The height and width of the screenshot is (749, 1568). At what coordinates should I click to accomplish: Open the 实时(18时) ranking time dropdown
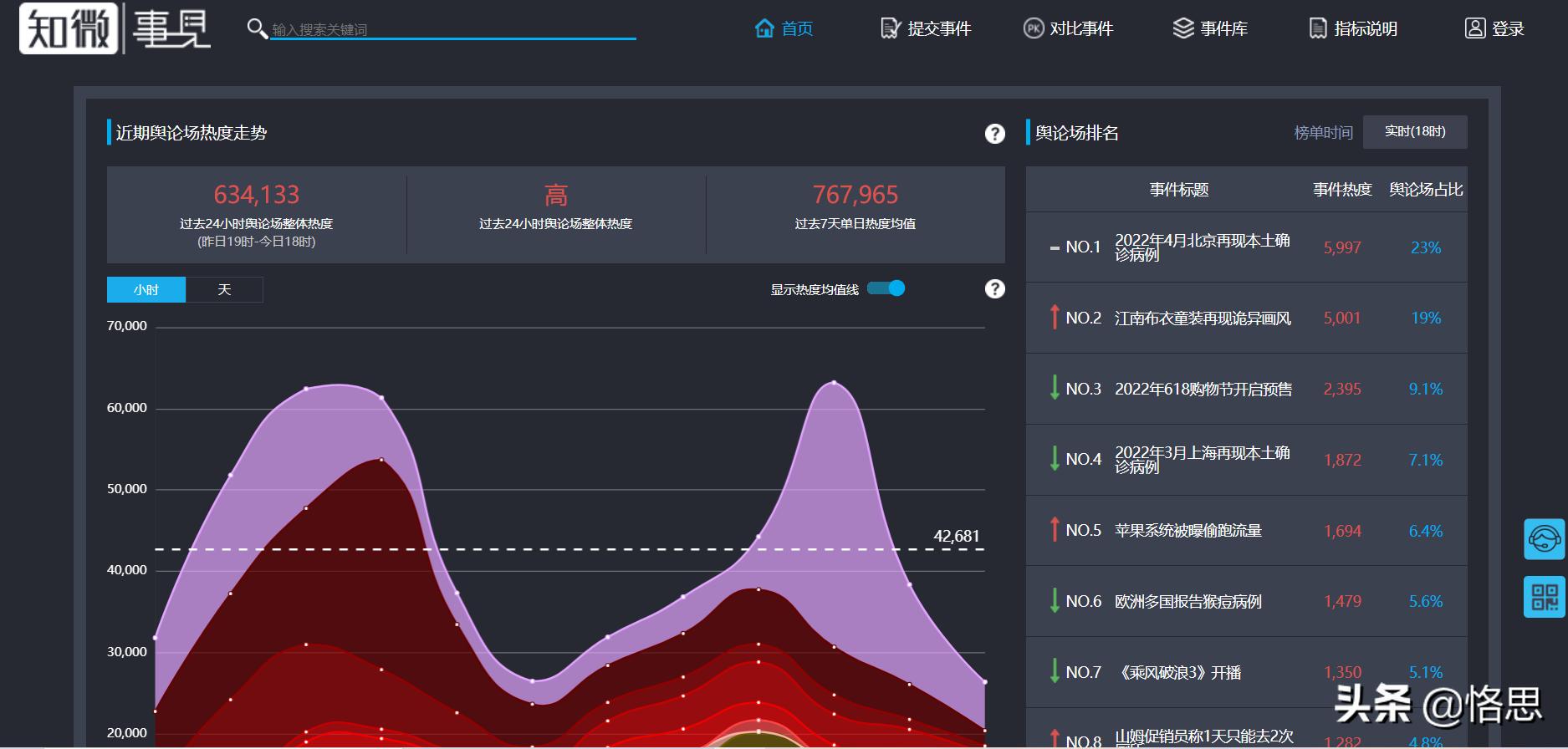coord(1414,132)
